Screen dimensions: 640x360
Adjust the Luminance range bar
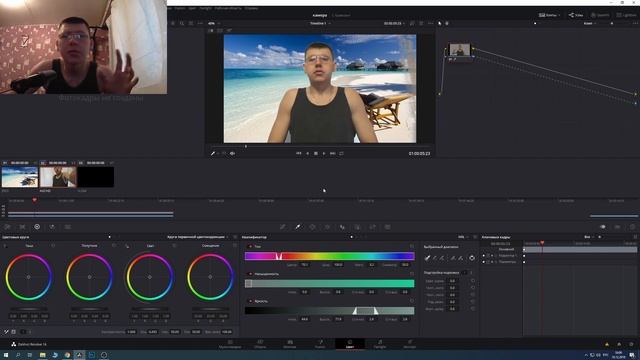[329, 311]
